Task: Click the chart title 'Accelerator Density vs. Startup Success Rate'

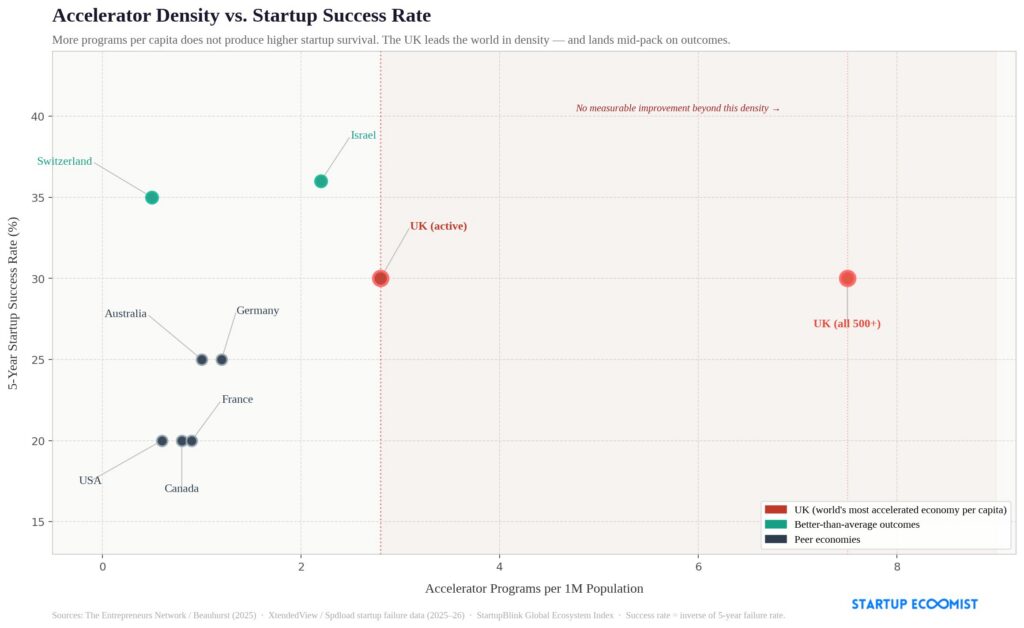Action: pos(241,16)
